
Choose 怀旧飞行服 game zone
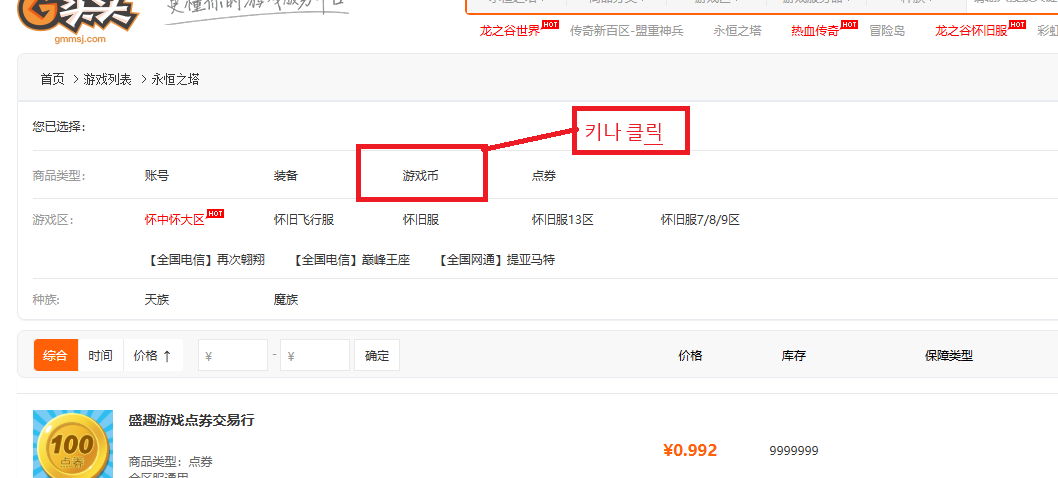(x=304, y=220)
